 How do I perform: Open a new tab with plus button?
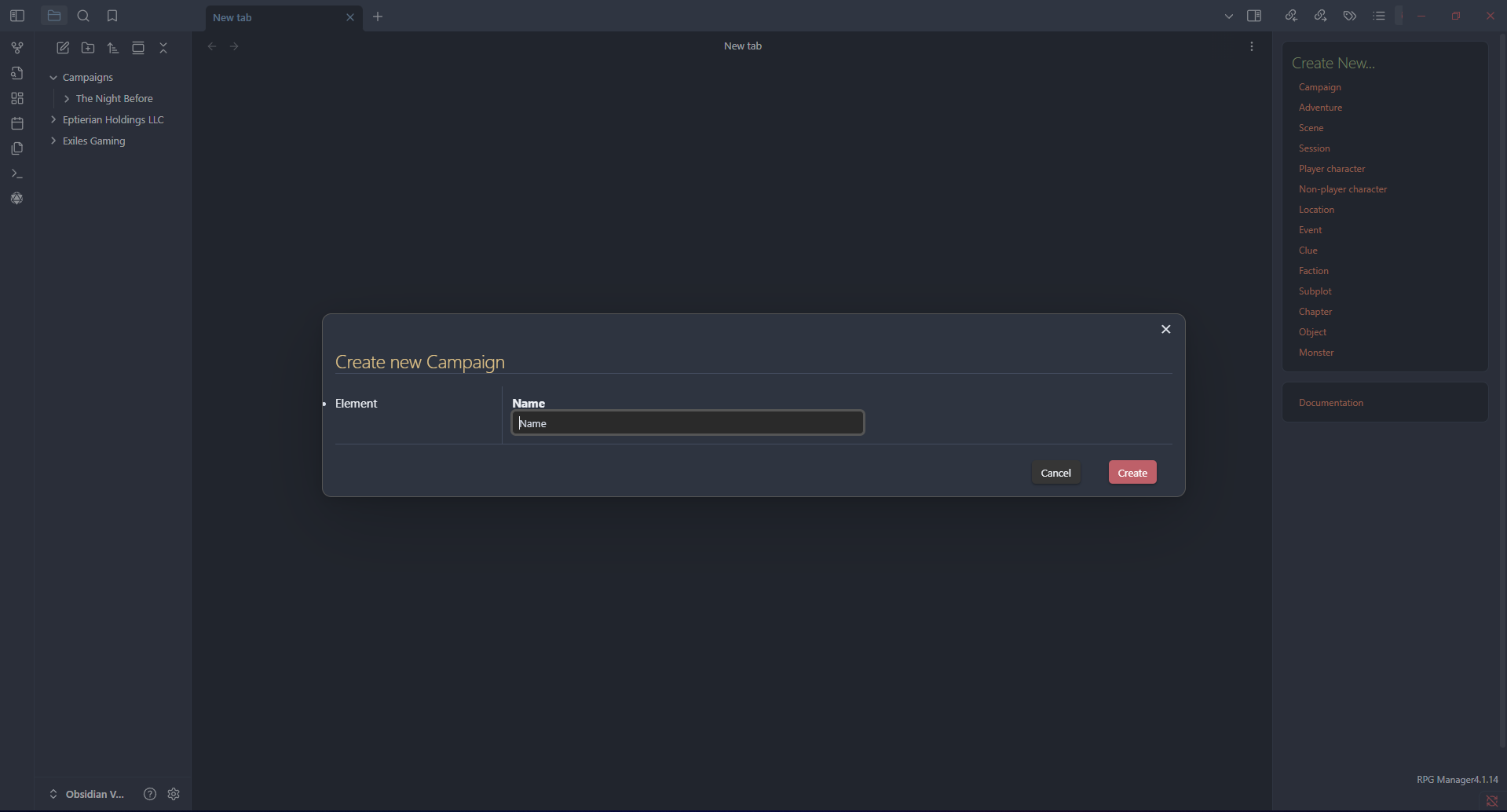click(x=378, y=16)
